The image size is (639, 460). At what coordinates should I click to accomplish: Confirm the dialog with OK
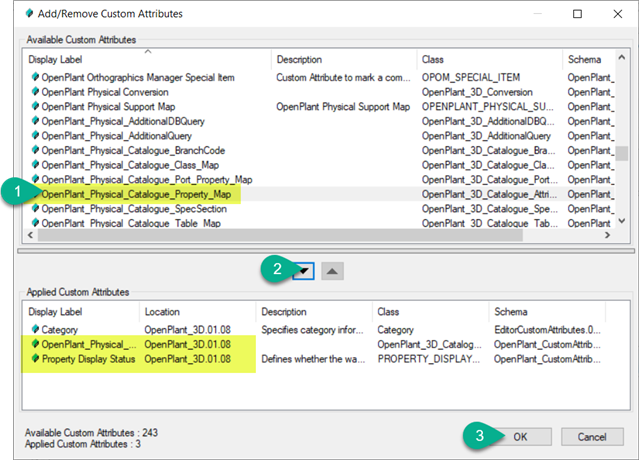520,437
